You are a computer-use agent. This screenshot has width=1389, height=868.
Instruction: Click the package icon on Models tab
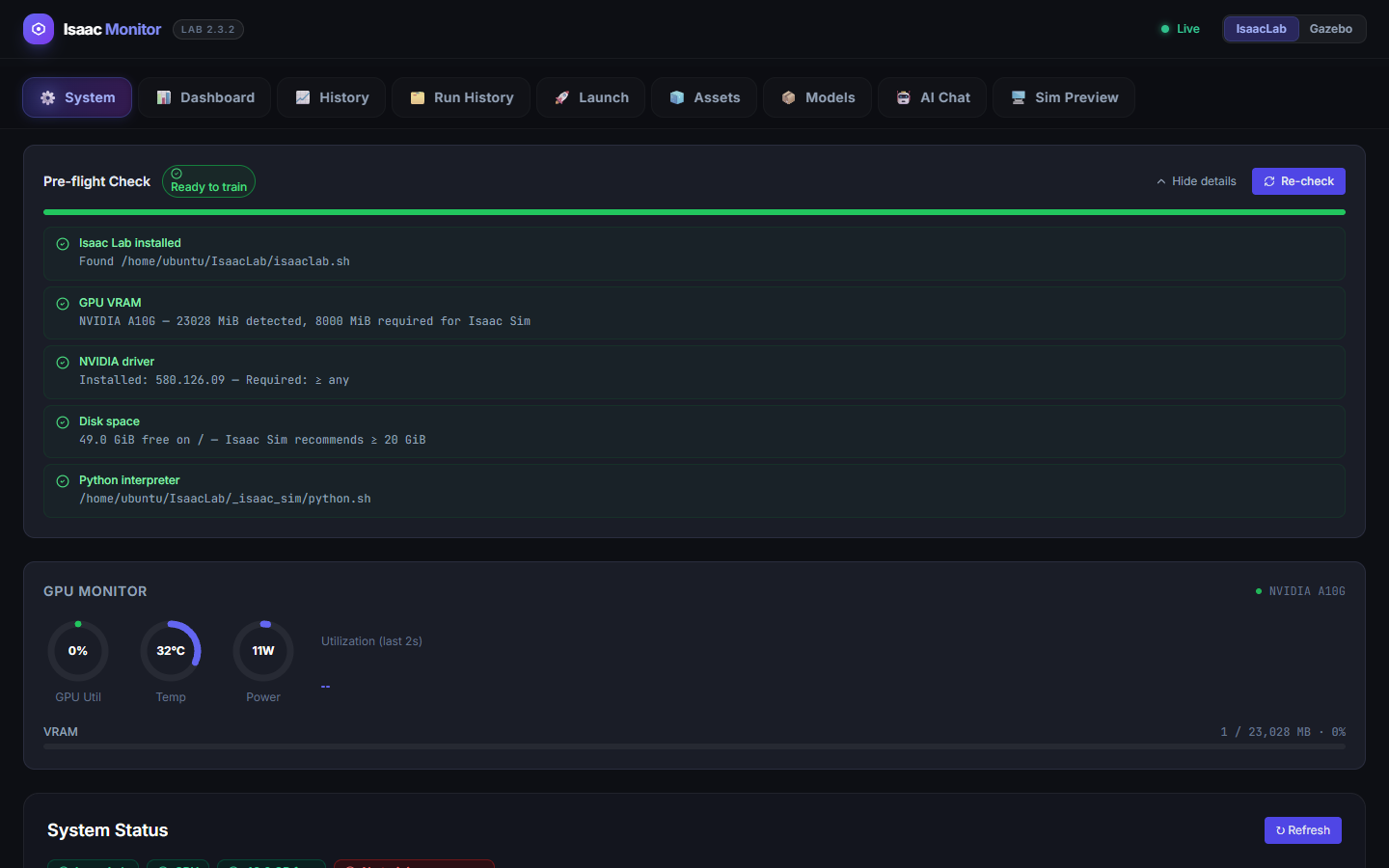788,97
